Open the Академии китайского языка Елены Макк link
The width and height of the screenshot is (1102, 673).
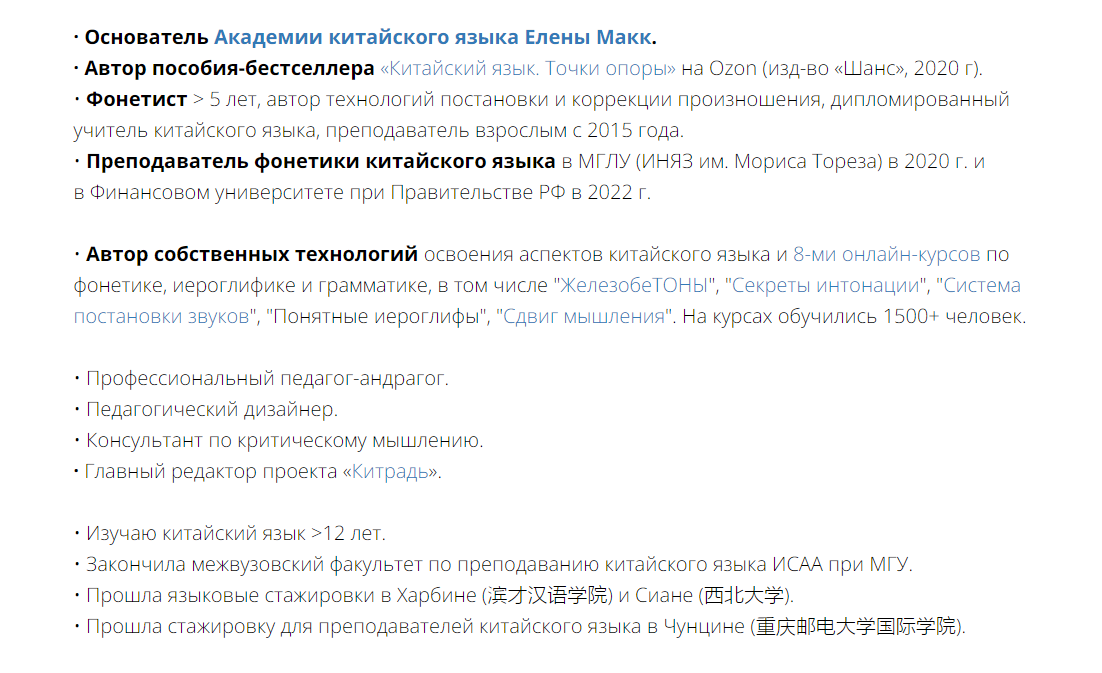click(x=432, y=38)
